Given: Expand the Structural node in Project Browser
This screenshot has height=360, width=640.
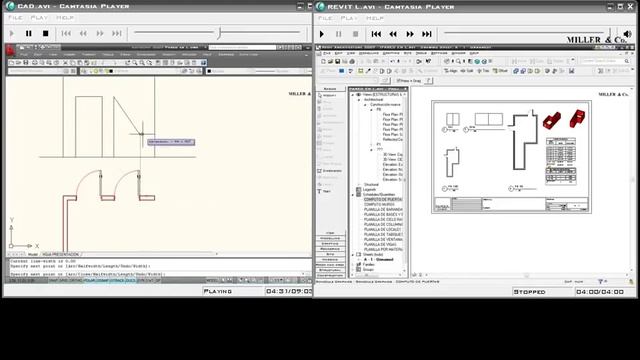Looking at the screenshot, I should [x=359, y=184].
